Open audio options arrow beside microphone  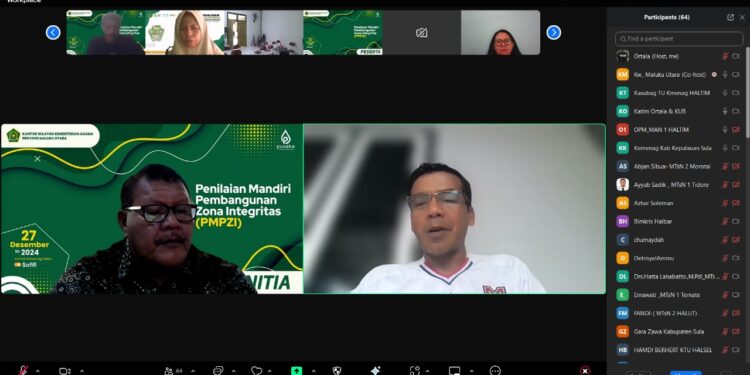(37, 371)
